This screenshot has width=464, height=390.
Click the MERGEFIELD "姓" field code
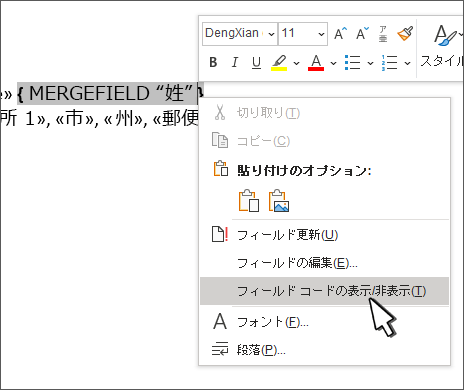point(110,93)
